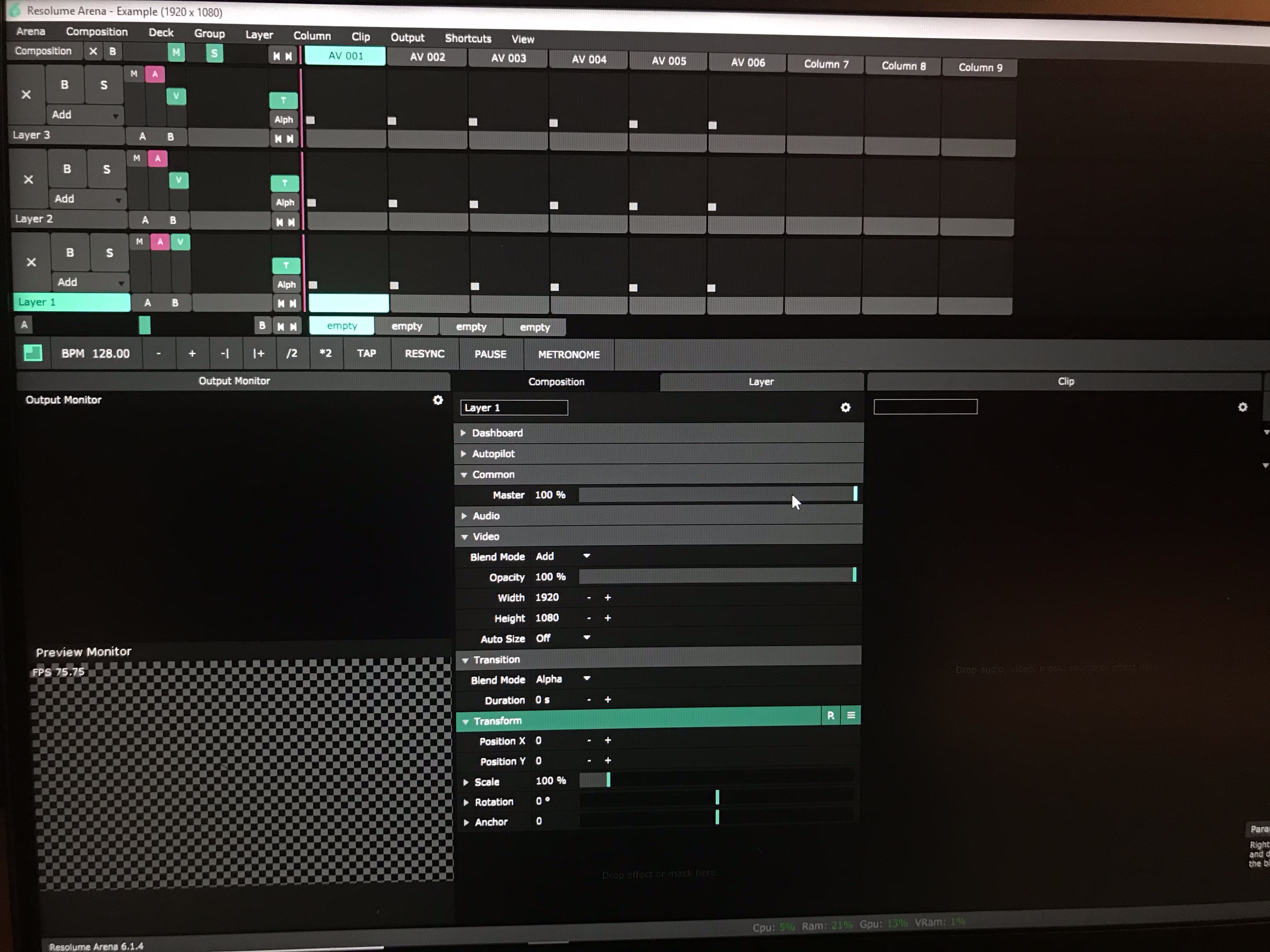Open the Output menu
The image size is (1270, 952).
[407, 38]
